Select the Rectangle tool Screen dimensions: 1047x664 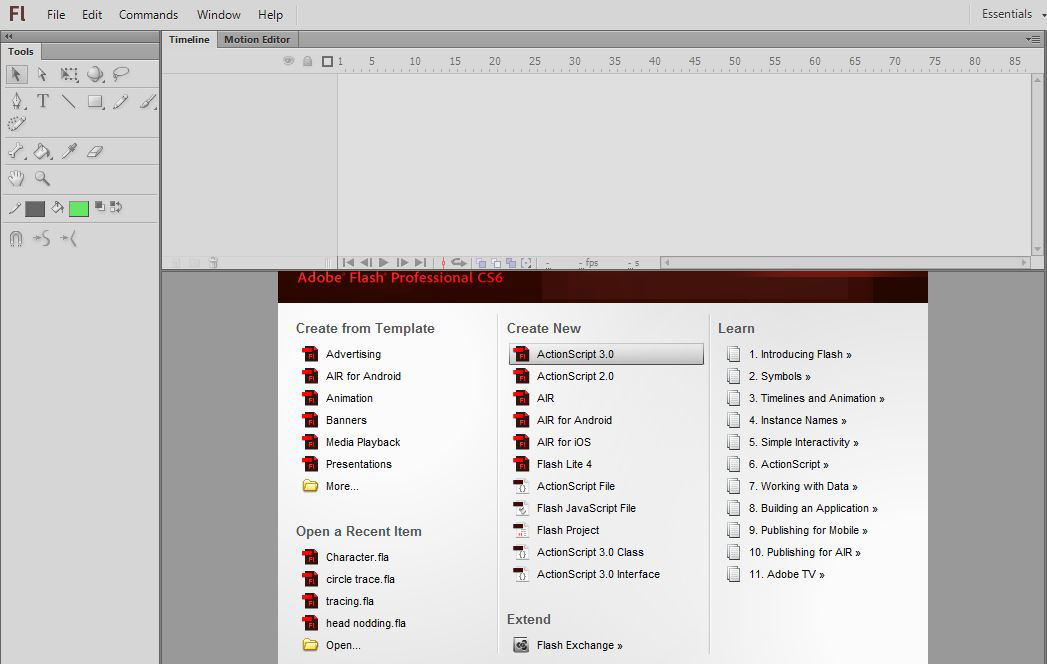95,102
